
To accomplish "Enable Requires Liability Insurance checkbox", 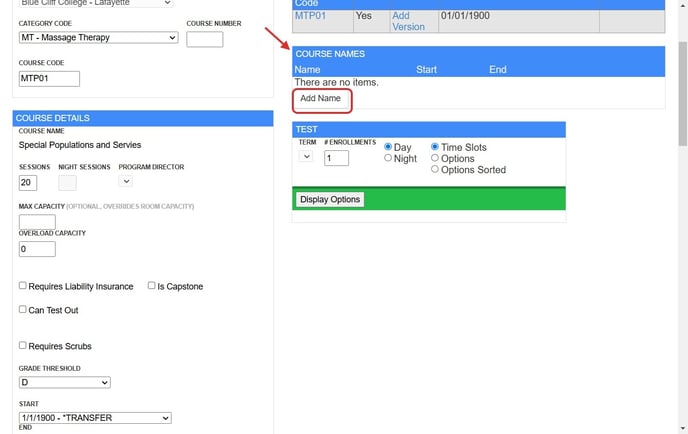I will tap(23, 286).
